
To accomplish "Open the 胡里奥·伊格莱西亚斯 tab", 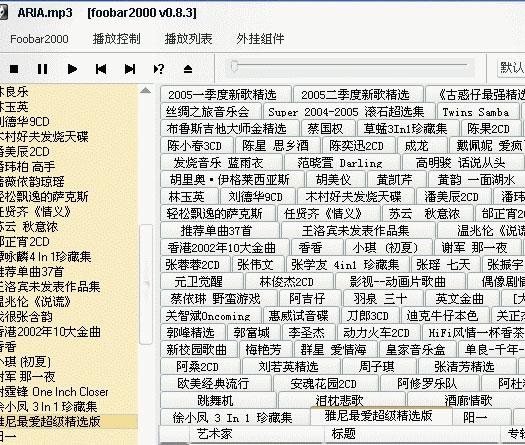I will pos(232,180).
